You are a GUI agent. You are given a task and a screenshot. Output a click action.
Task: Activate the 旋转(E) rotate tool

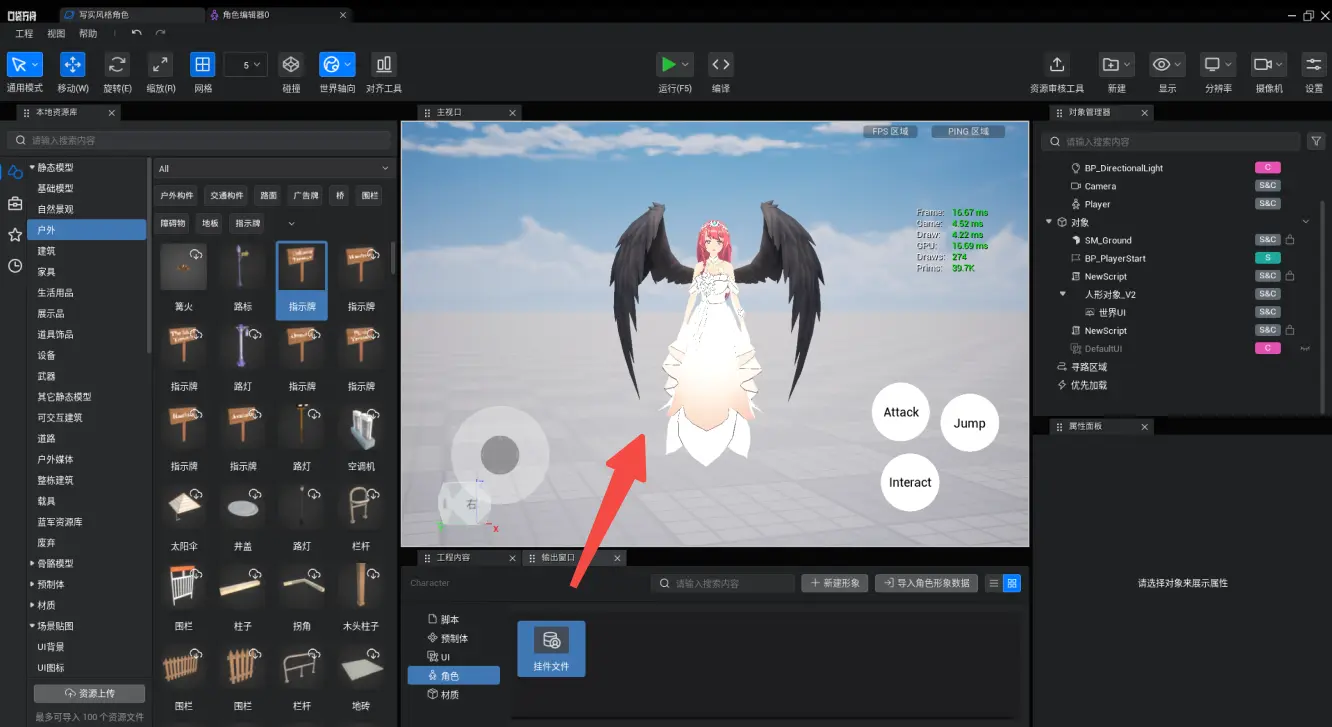click(117, 64)
